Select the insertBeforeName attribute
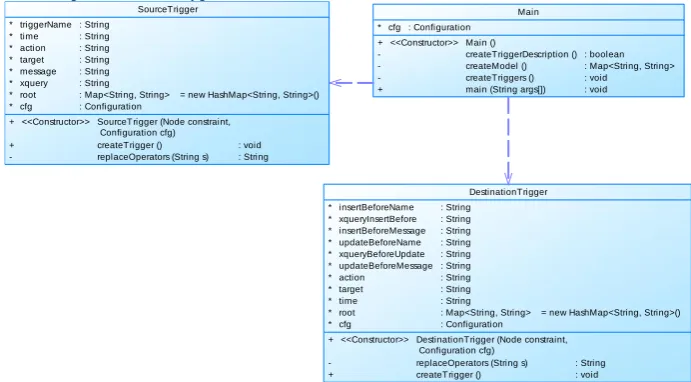691x382 pixels. (x=376, y=207)
